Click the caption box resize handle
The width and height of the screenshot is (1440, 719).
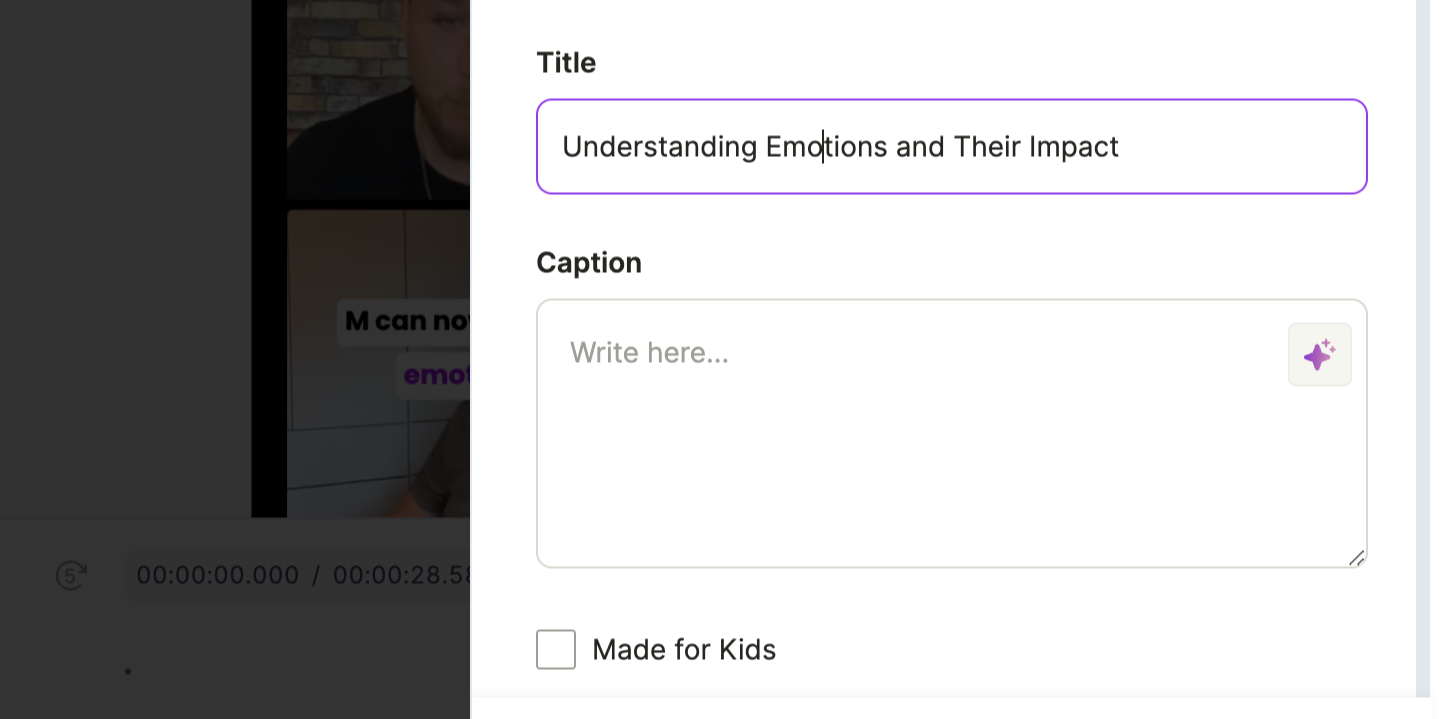1356,558
